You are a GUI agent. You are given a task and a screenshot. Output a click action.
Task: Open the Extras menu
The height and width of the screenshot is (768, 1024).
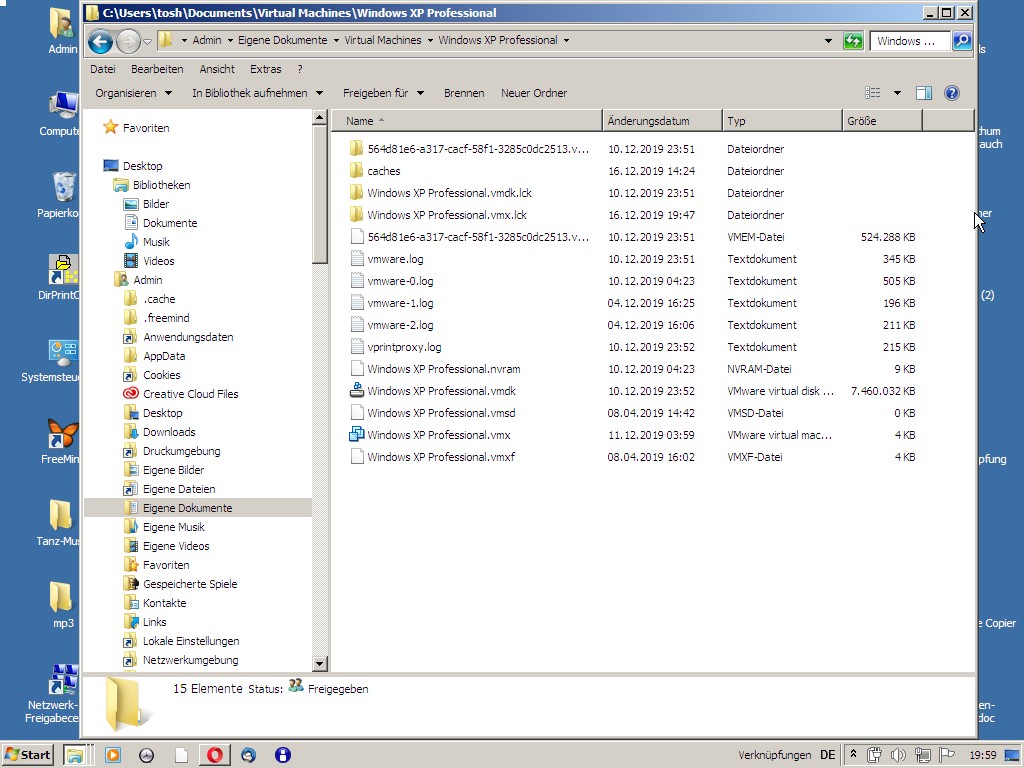(265, 69)
